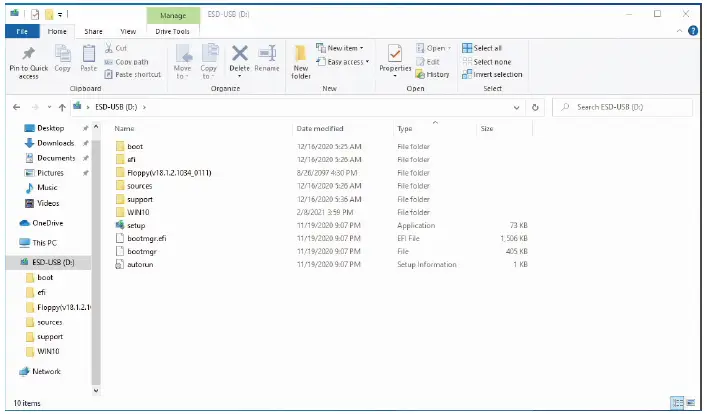The width and height of the screenshot is (707, 414).
Task: Select the bootmgr.efi file
Action: (x=147, y=238)
